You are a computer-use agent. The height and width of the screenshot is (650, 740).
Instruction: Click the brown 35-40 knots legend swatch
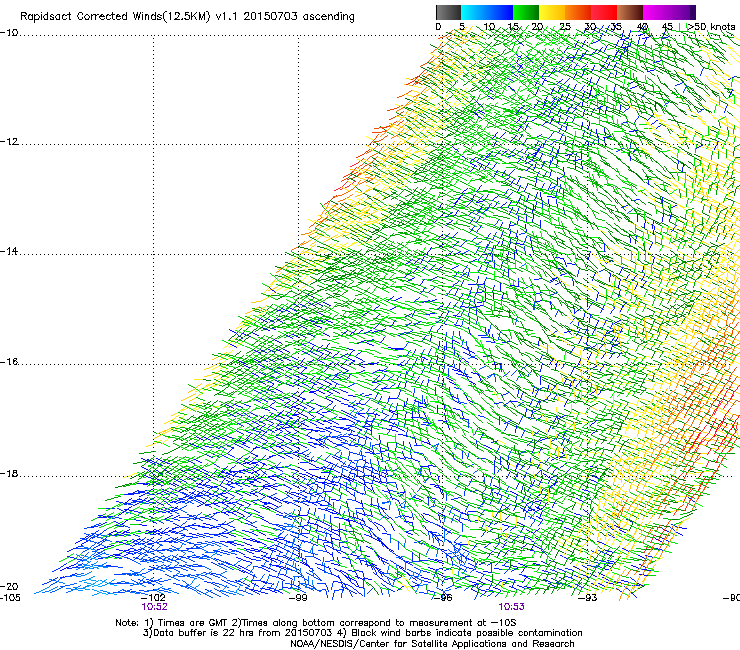(630, 12)
